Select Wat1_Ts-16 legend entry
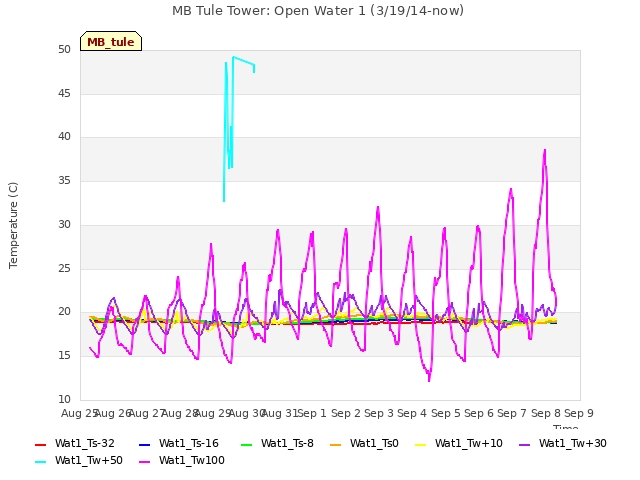The image size is (640, 480). [x=179, y=443]
